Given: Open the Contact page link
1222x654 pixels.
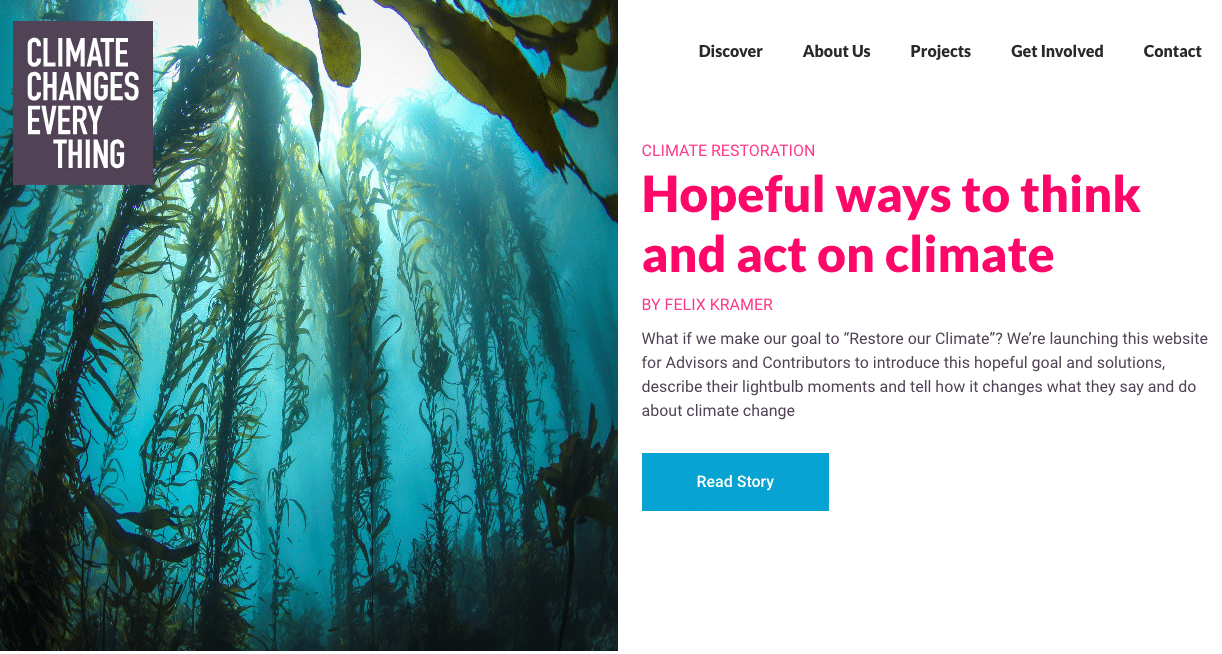Looking at the screenshot, I should tap(1172, 52).
